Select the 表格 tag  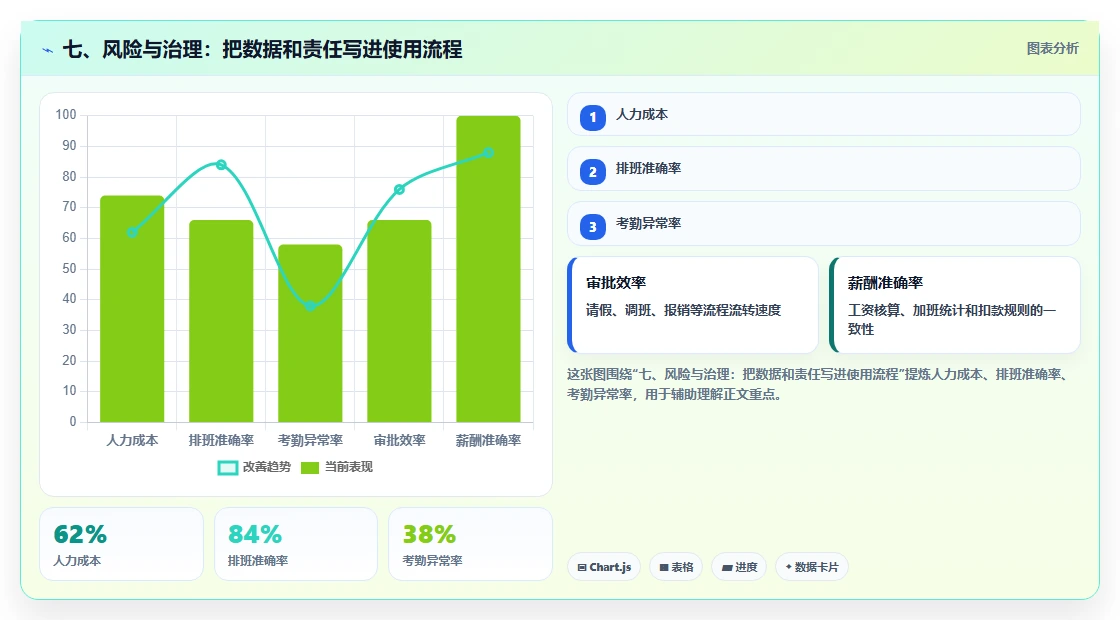point(676,567)
